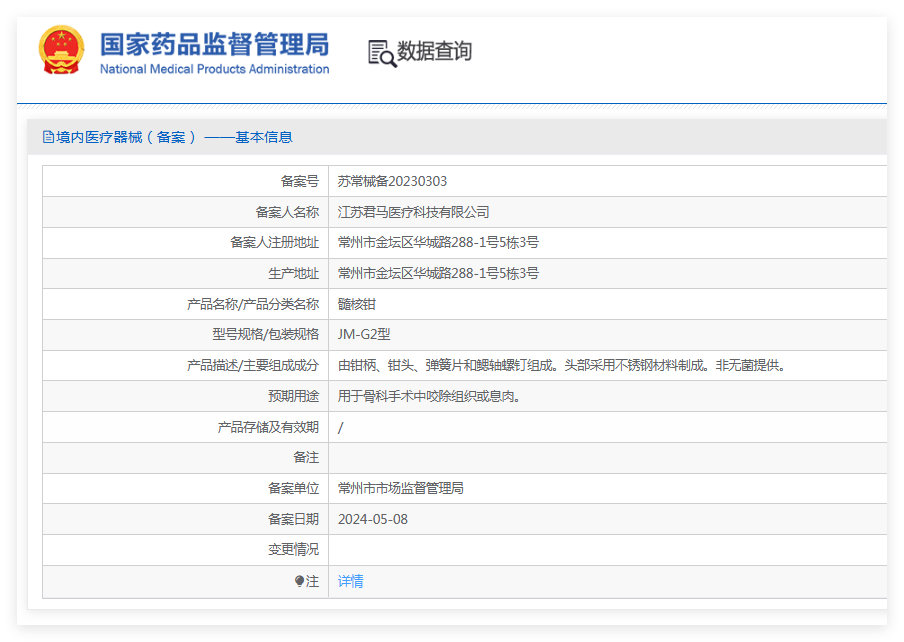
Task: Click the data query magnifier icon
Action: (x=382, y=53)
